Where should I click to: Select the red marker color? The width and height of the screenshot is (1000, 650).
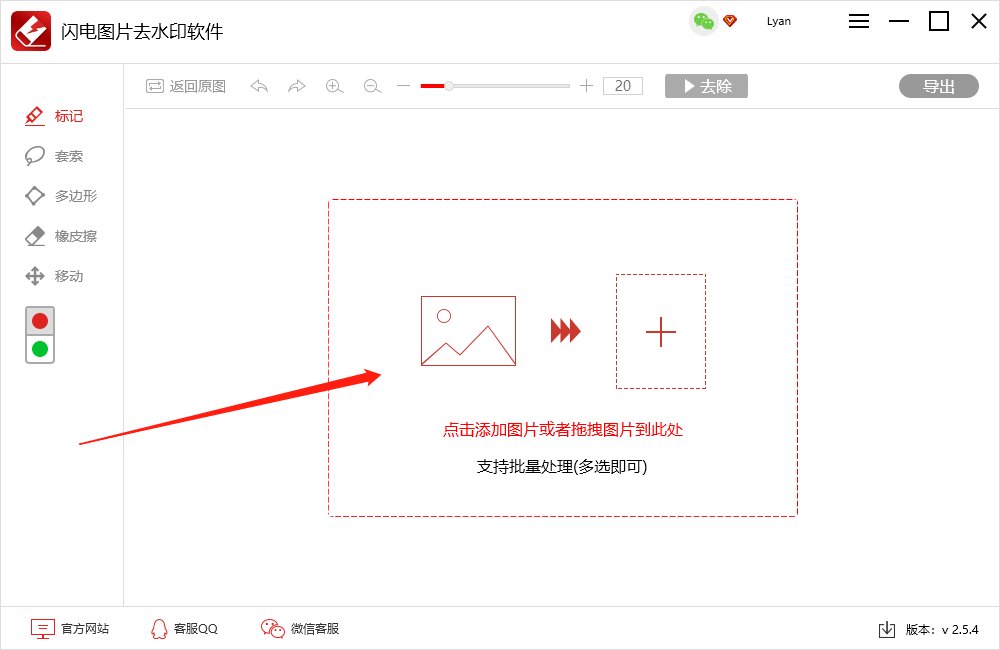pos(39,320)
